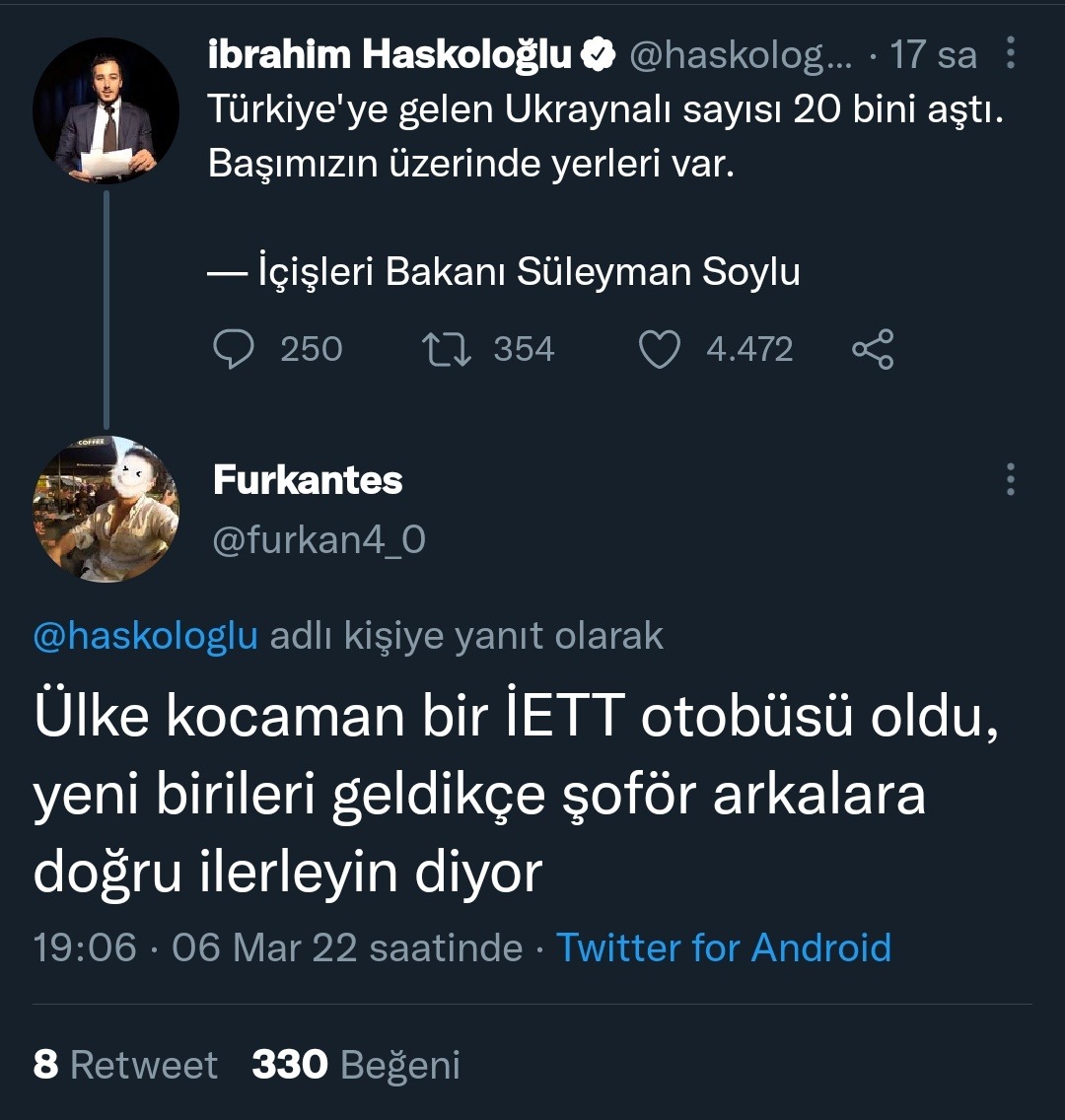Open İbrahim Haskoloğlu's profile picture

(106, 110)
